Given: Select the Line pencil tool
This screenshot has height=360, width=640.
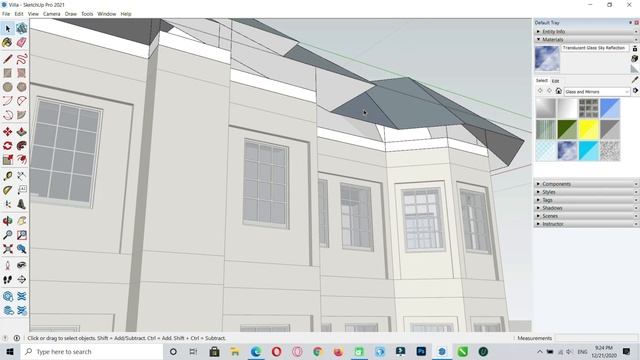Looking at the screenshot, I should 8,59.
